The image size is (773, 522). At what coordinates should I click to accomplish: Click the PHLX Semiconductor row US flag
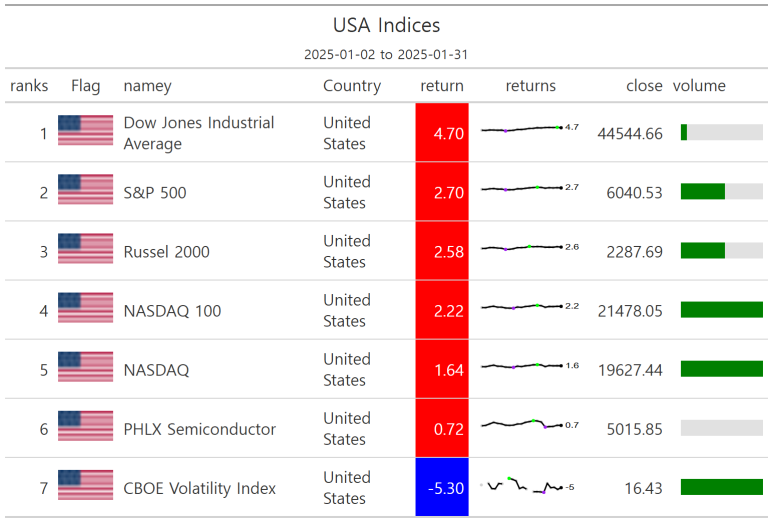click(x=85, y=426)
